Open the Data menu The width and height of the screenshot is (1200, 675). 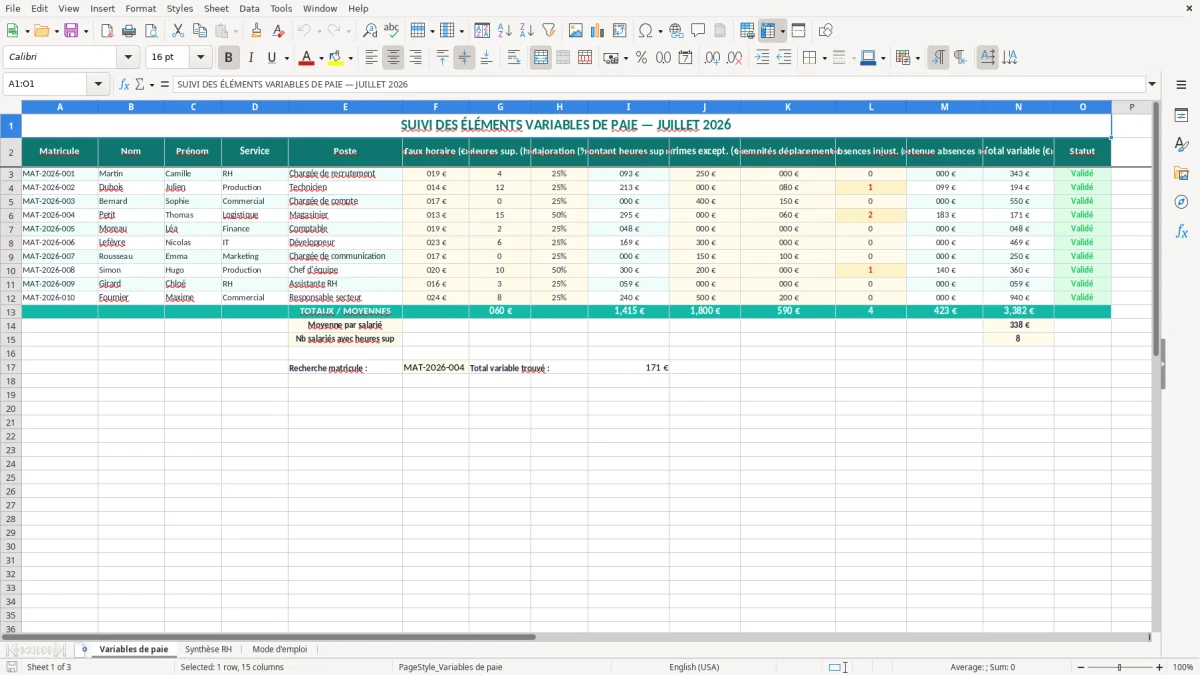249,8
